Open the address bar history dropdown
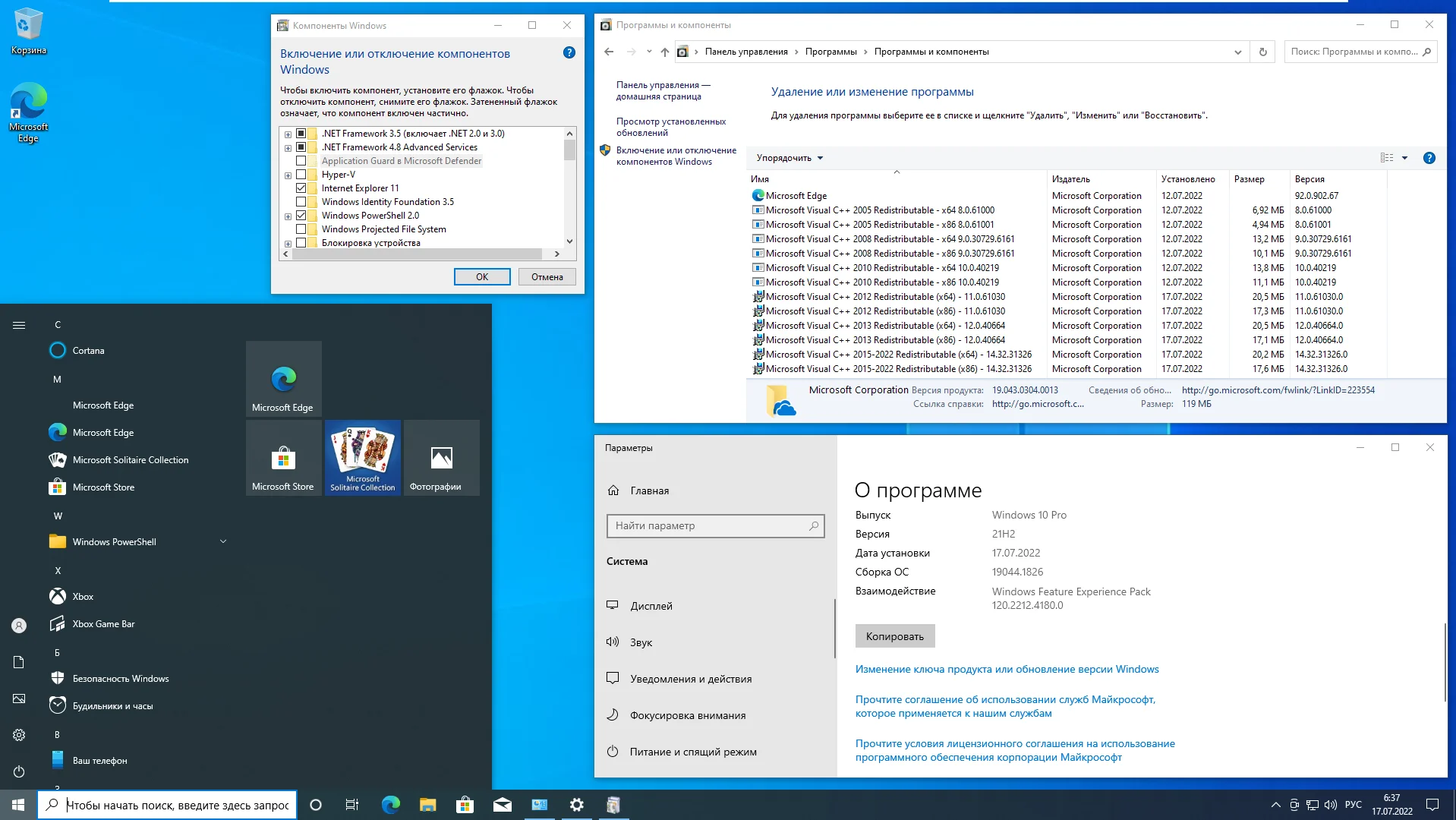Viewport: 1456px width, 820px height. 1238,52
